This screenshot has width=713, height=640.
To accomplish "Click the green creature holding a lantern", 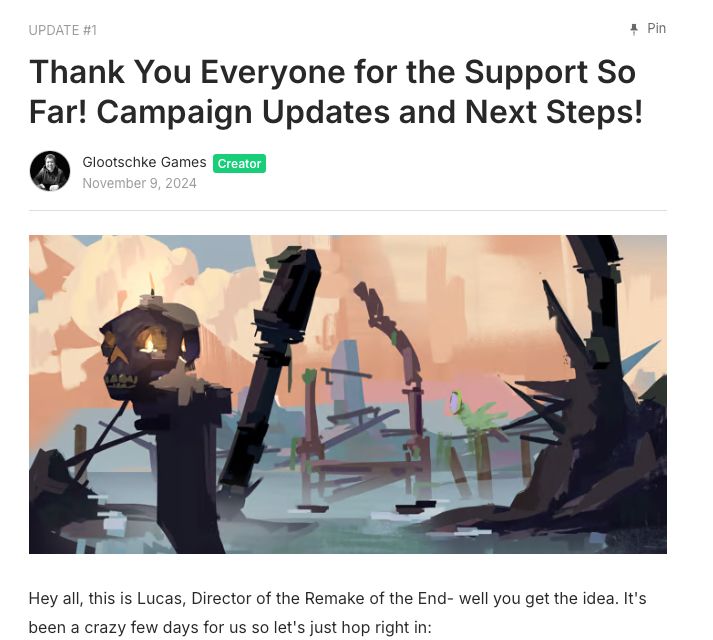I will coord(475,412).
